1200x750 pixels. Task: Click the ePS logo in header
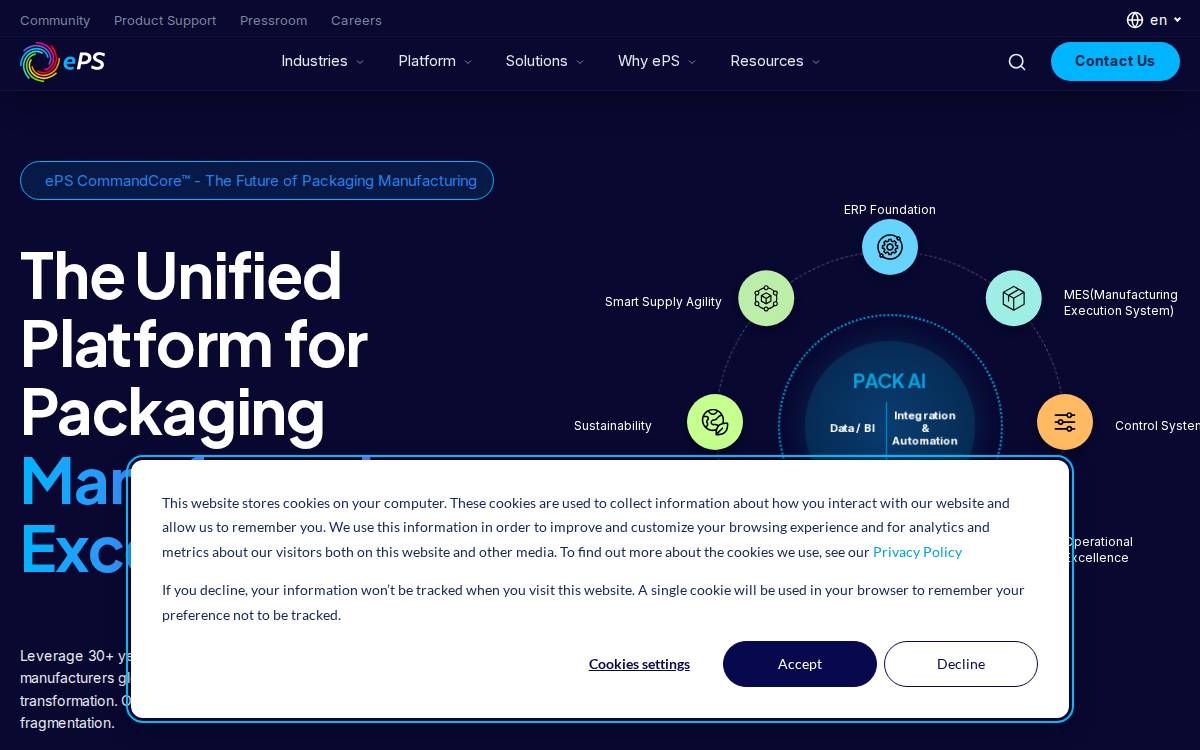62,62
